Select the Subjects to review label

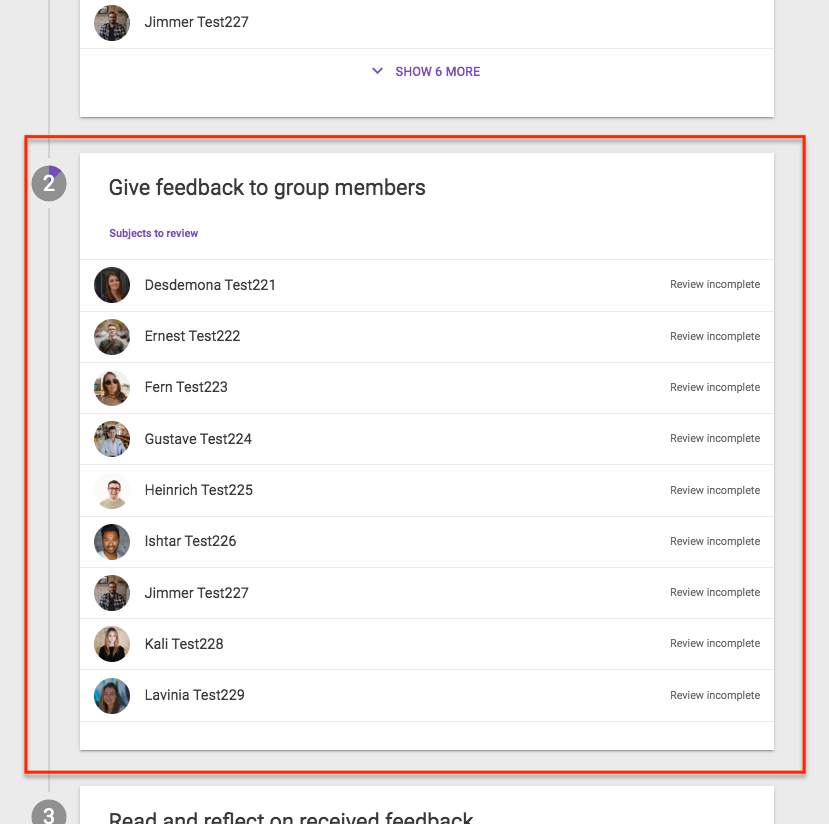(153, 233)
